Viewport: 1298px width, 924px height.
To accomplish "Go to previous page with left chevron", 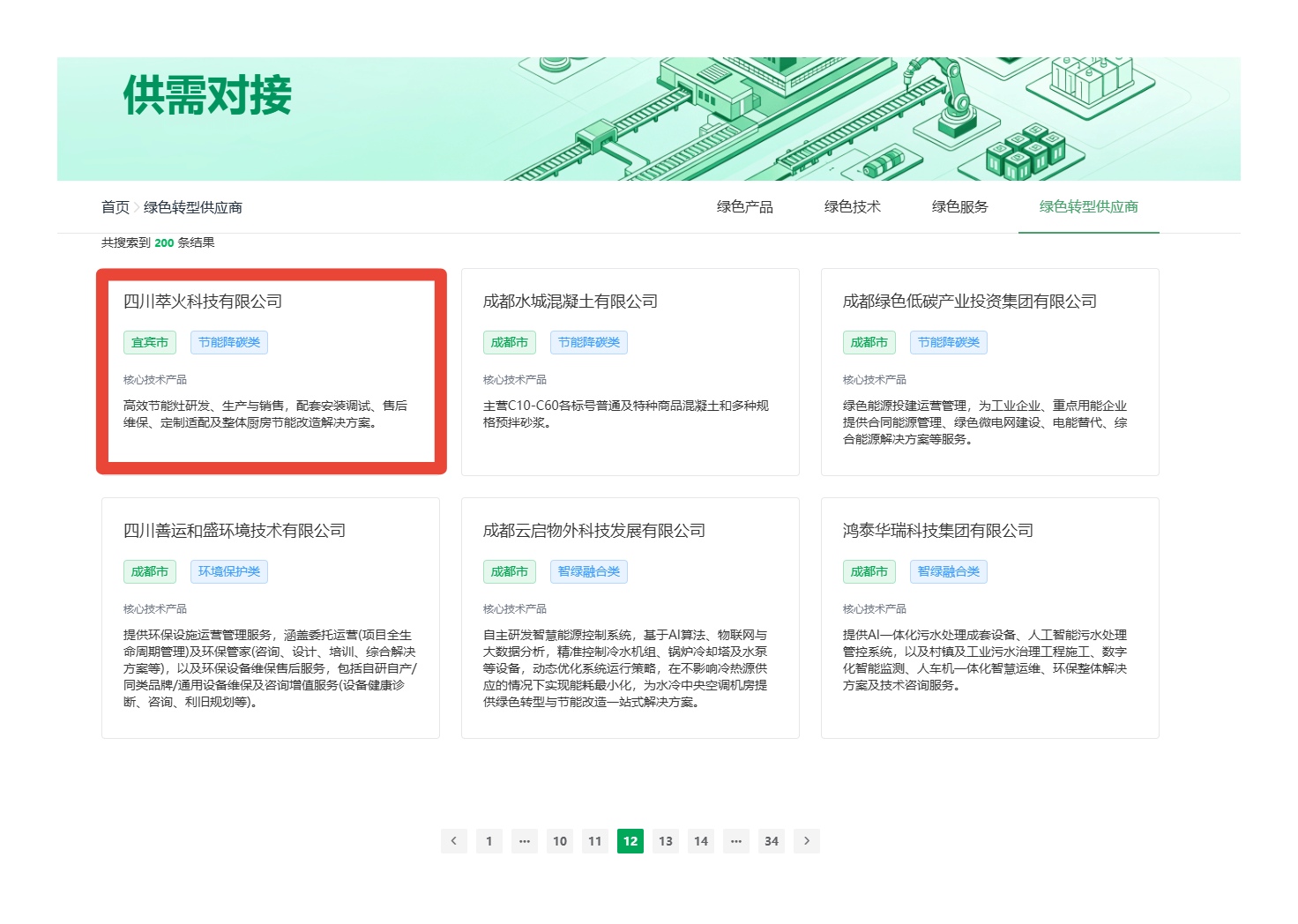I will pyautogui.click(x=454, y=841).
